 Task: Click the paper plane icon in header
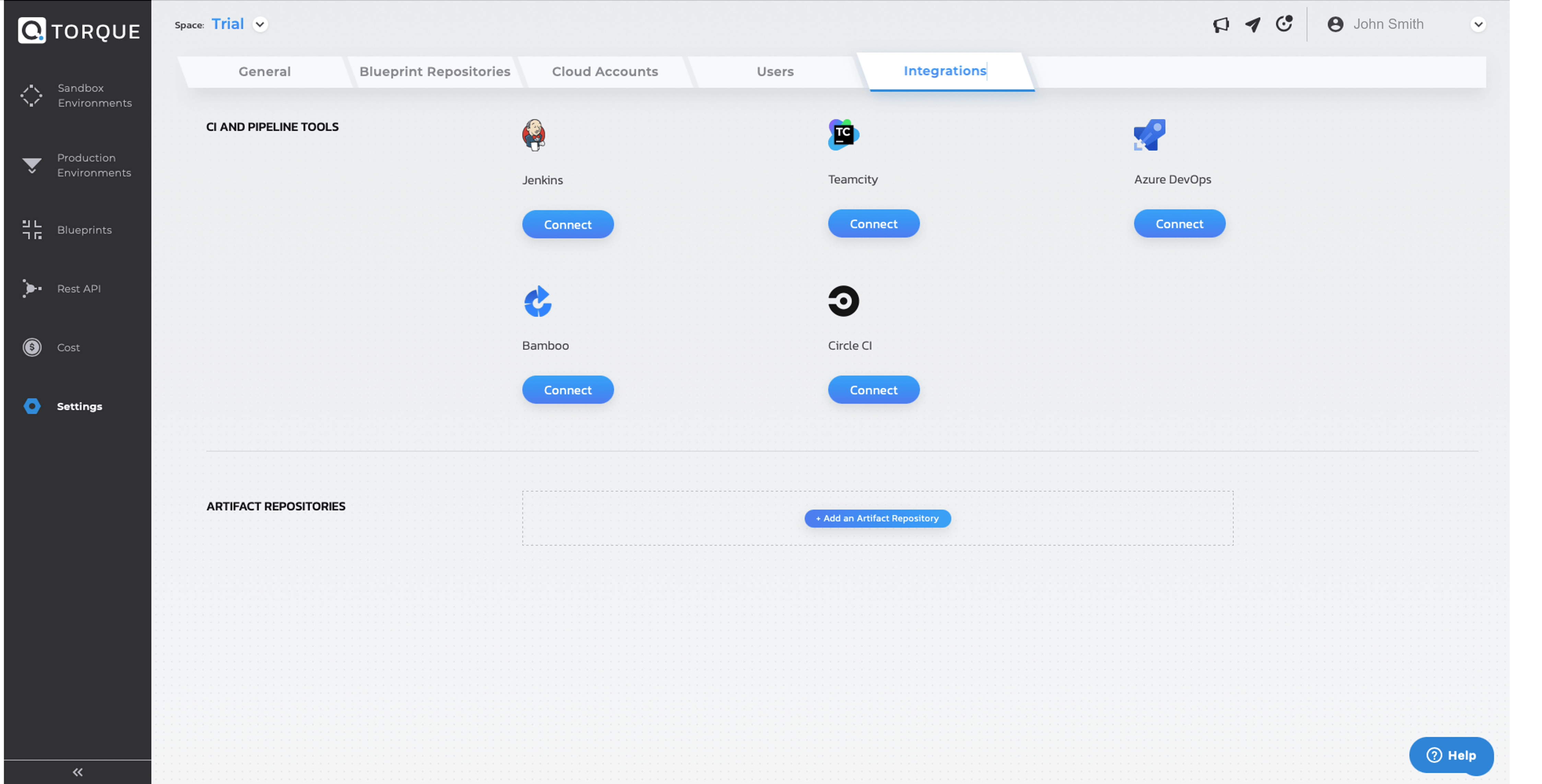(1252, 25)
